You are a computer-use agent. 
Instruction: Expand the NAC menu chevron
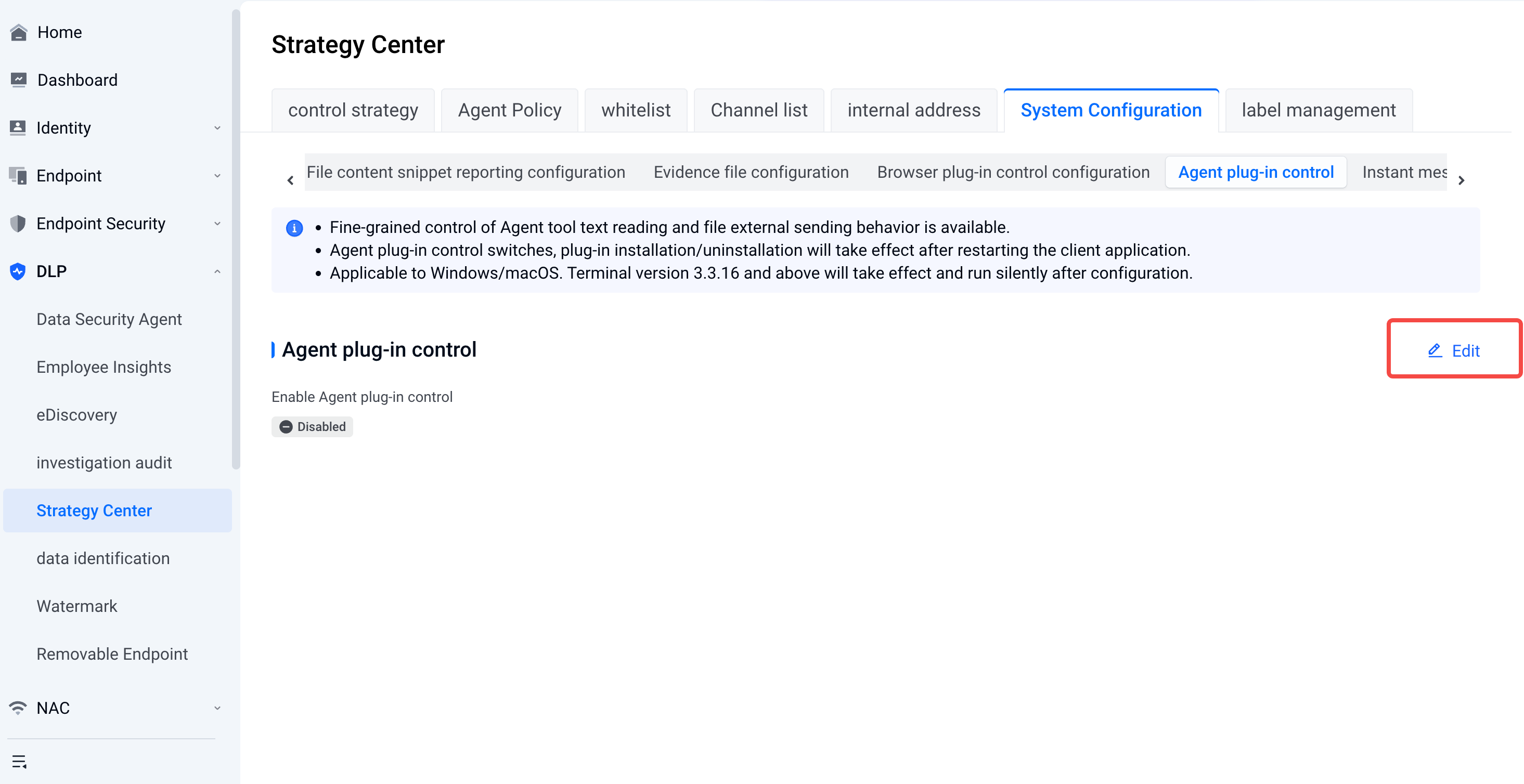217,708
